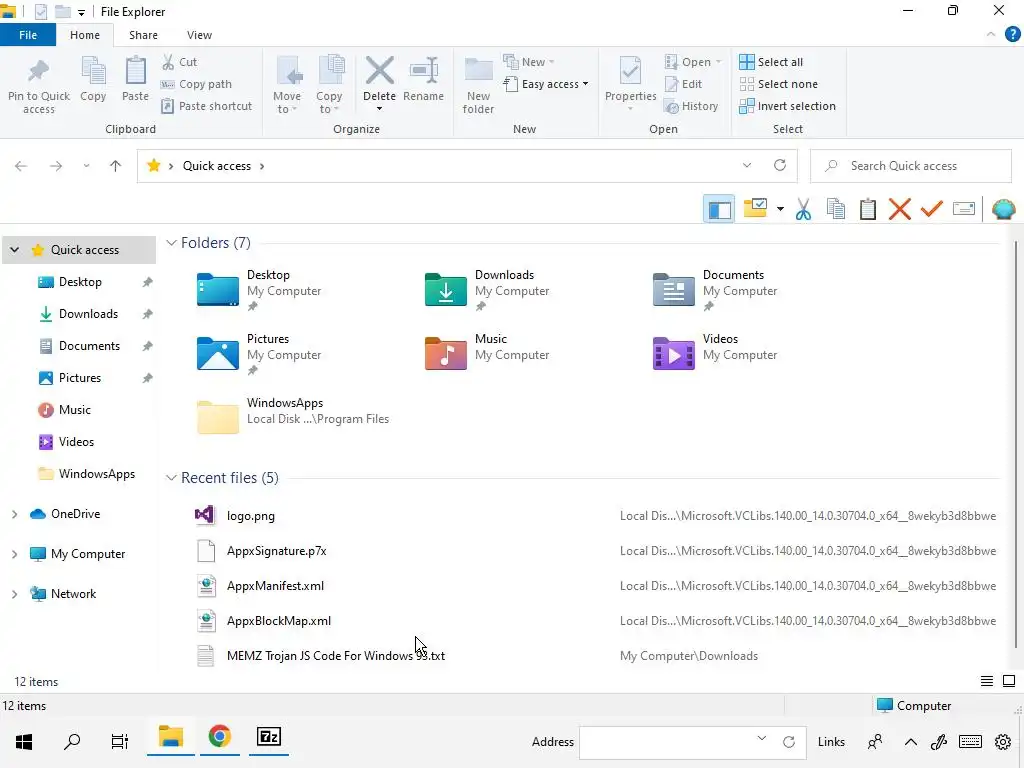Click the copy toolbar icon beside scissors

[x=836, y=209]
